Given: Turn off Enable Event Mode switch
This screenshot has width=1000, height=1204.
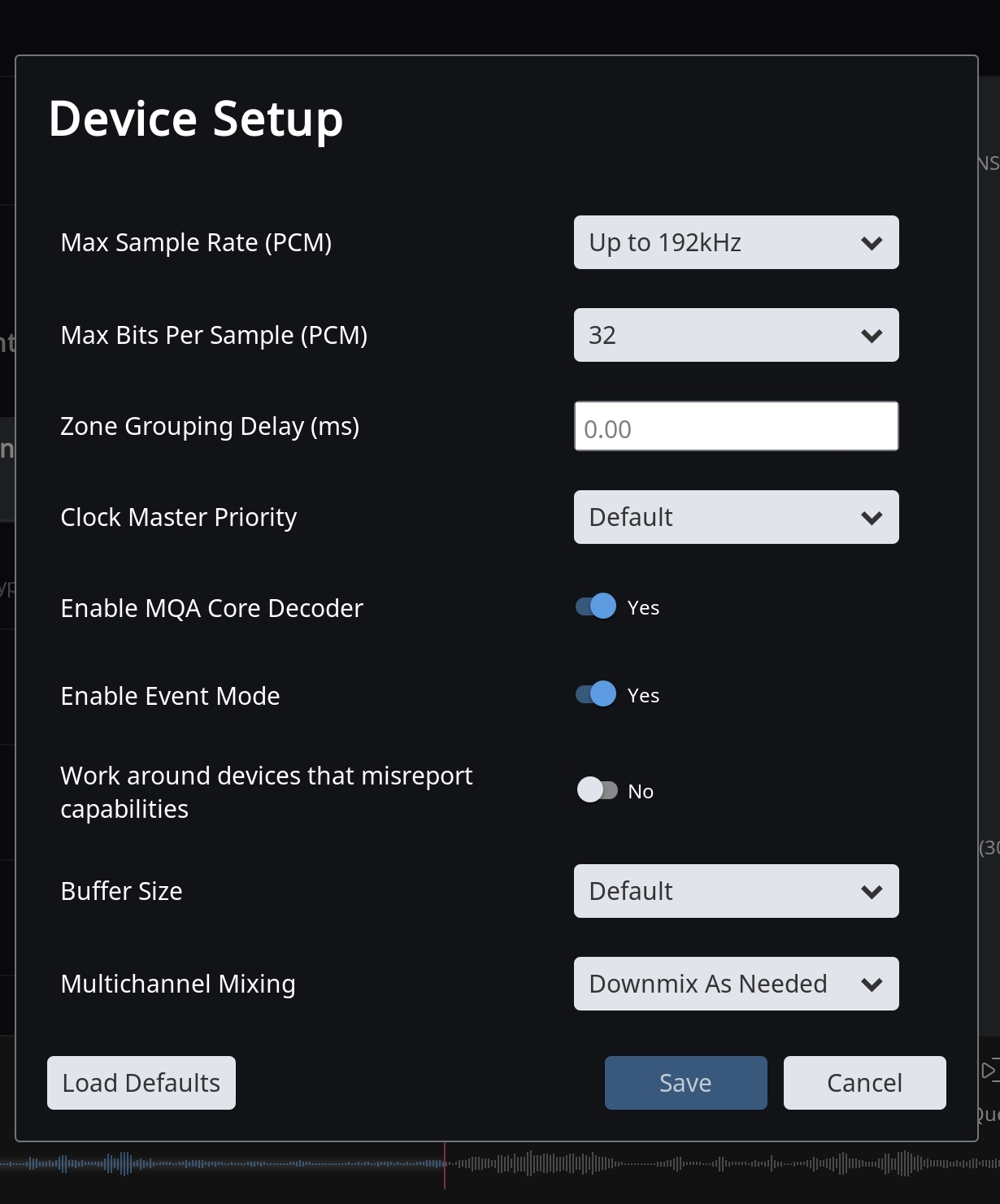Looking at the screenshot, I should coord(596,694).
